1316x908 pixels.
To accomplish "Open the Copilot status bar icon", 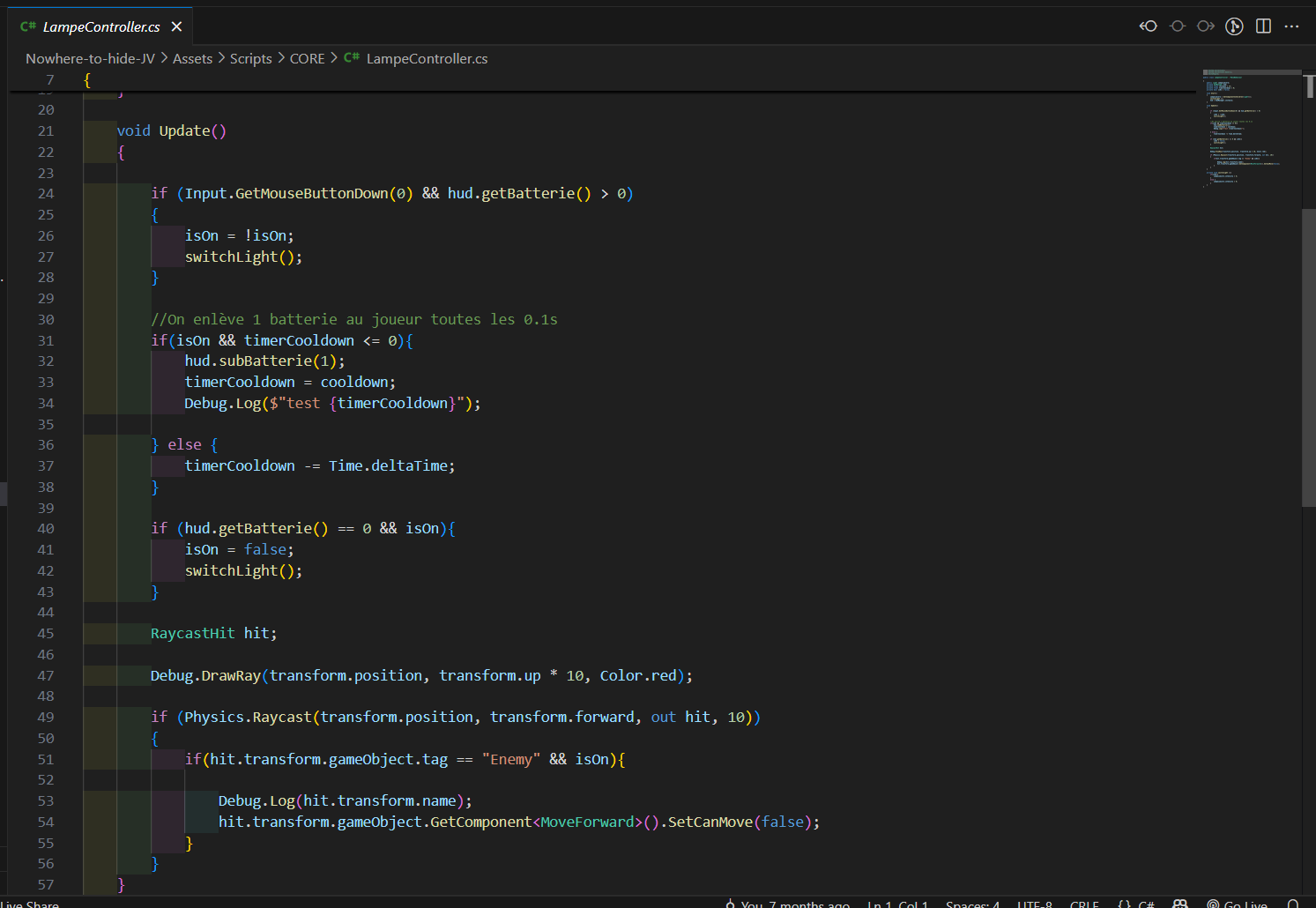I will tap(1180, 904).
